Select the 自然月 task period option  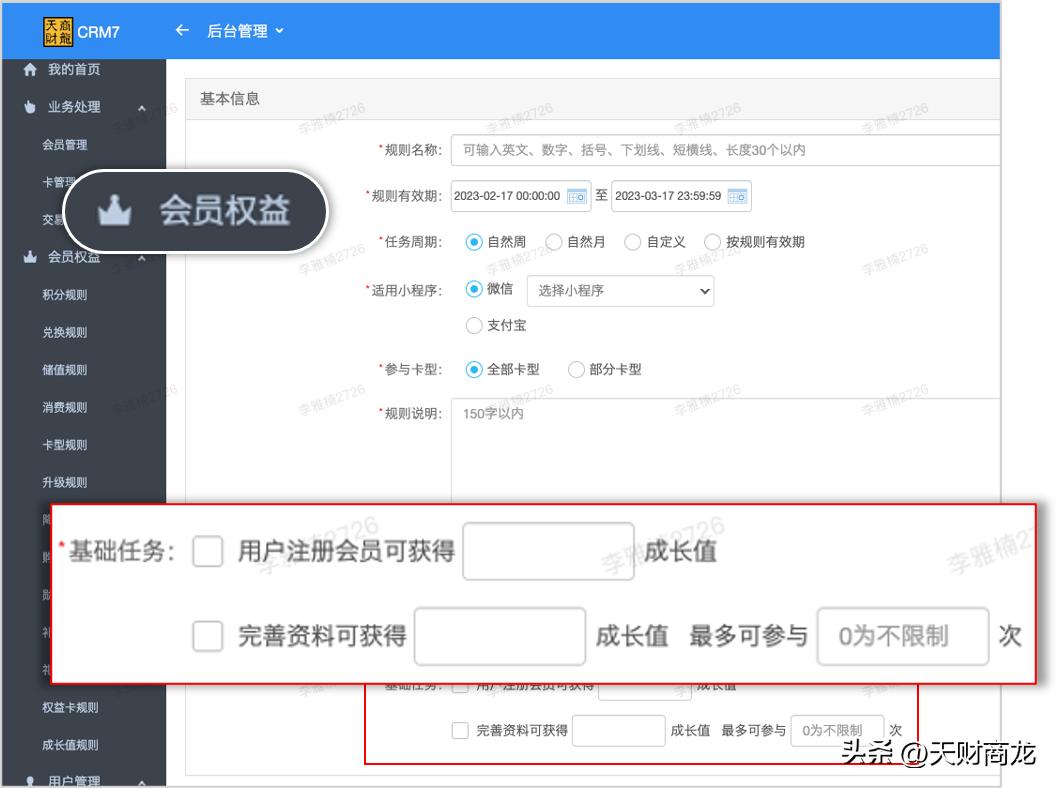click(555, 242)
